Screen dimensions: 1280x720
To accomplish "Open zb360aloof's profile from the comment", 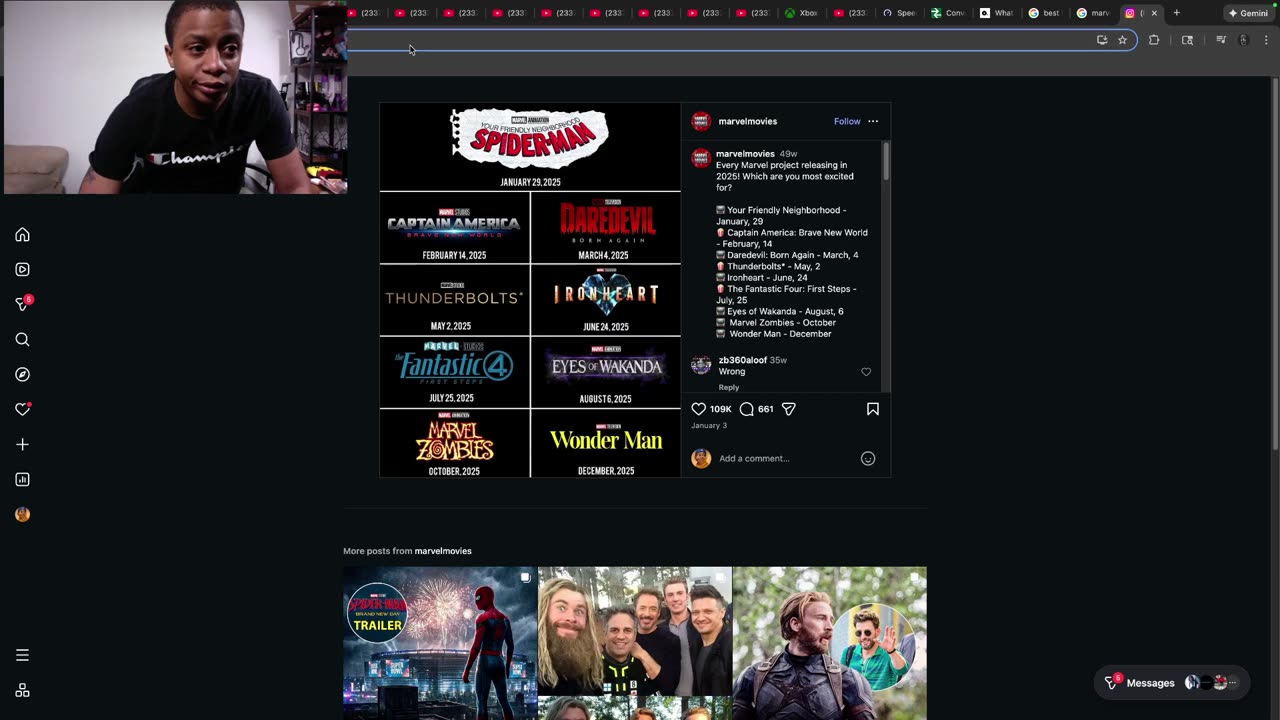I will [743, 360].
